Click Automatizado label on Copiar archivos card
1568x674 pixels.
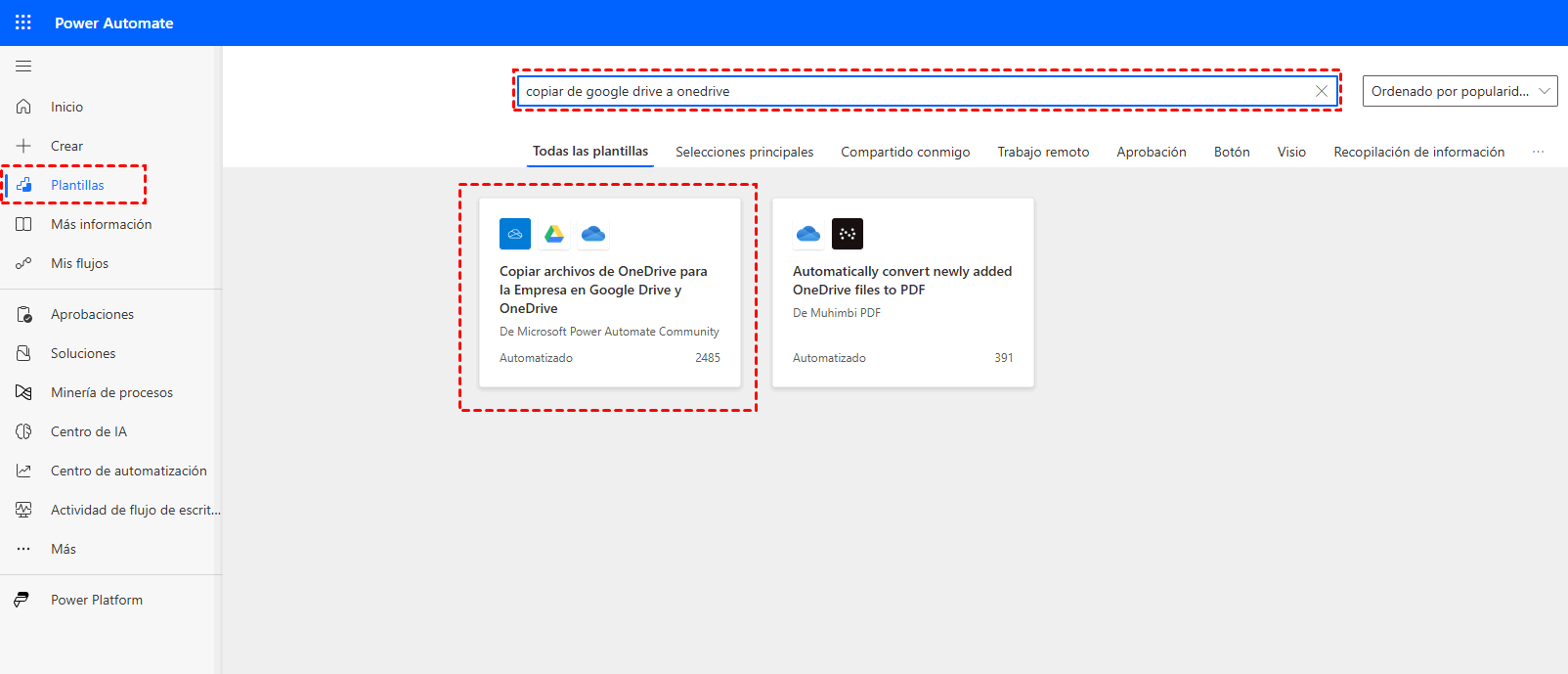[x=536, y=358]
